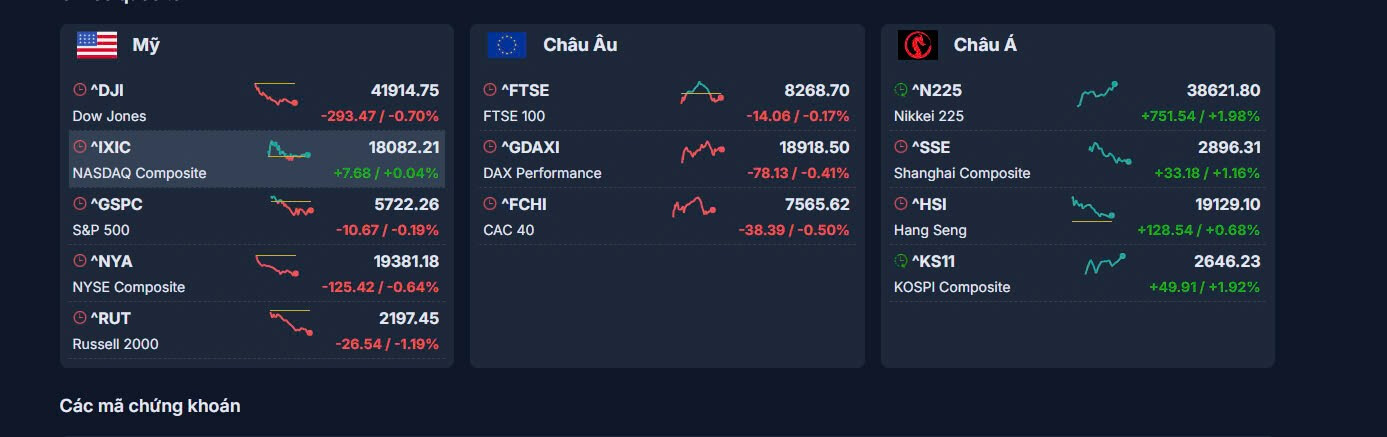Click the green clock icon beside ^N225

[901, 90]
